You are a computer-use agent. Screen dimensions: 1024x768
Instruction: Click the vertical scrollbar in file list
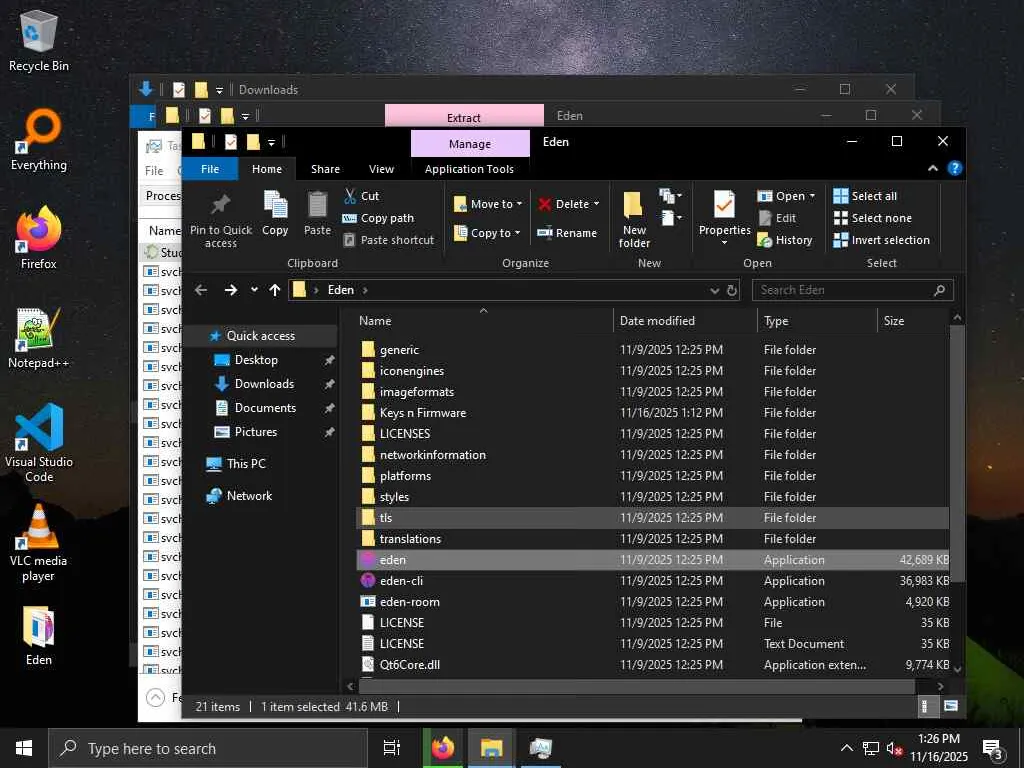point(957,453)
